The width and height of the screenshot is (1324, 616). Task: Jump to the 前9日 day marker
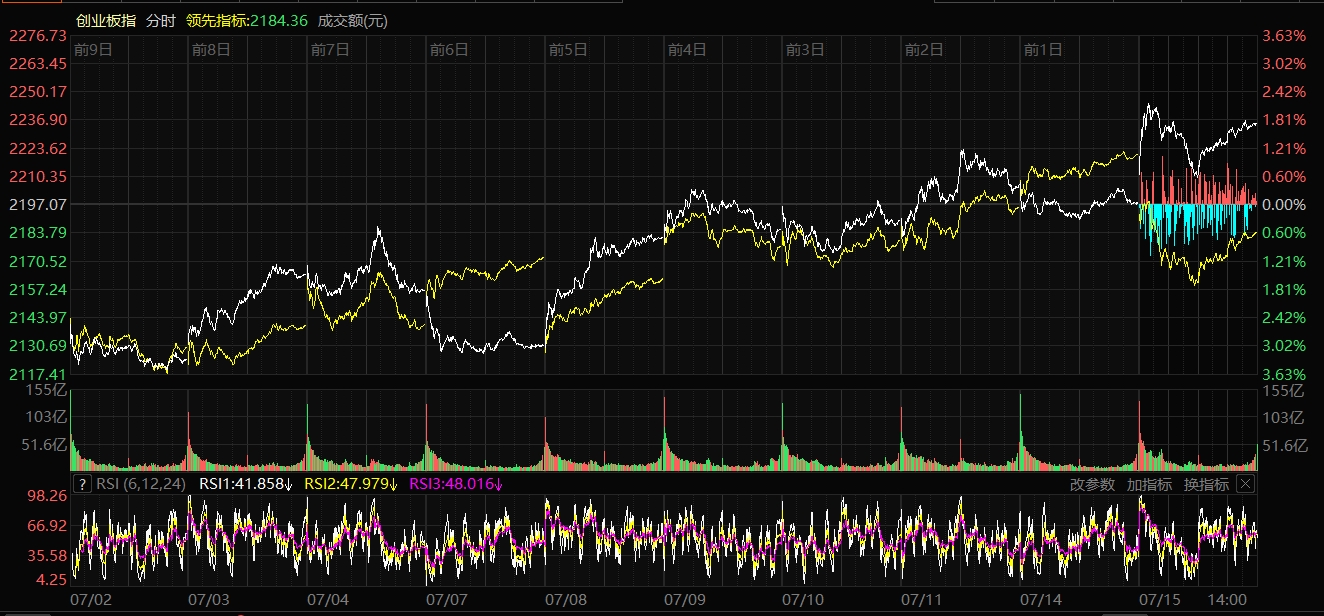coord(93,48)
